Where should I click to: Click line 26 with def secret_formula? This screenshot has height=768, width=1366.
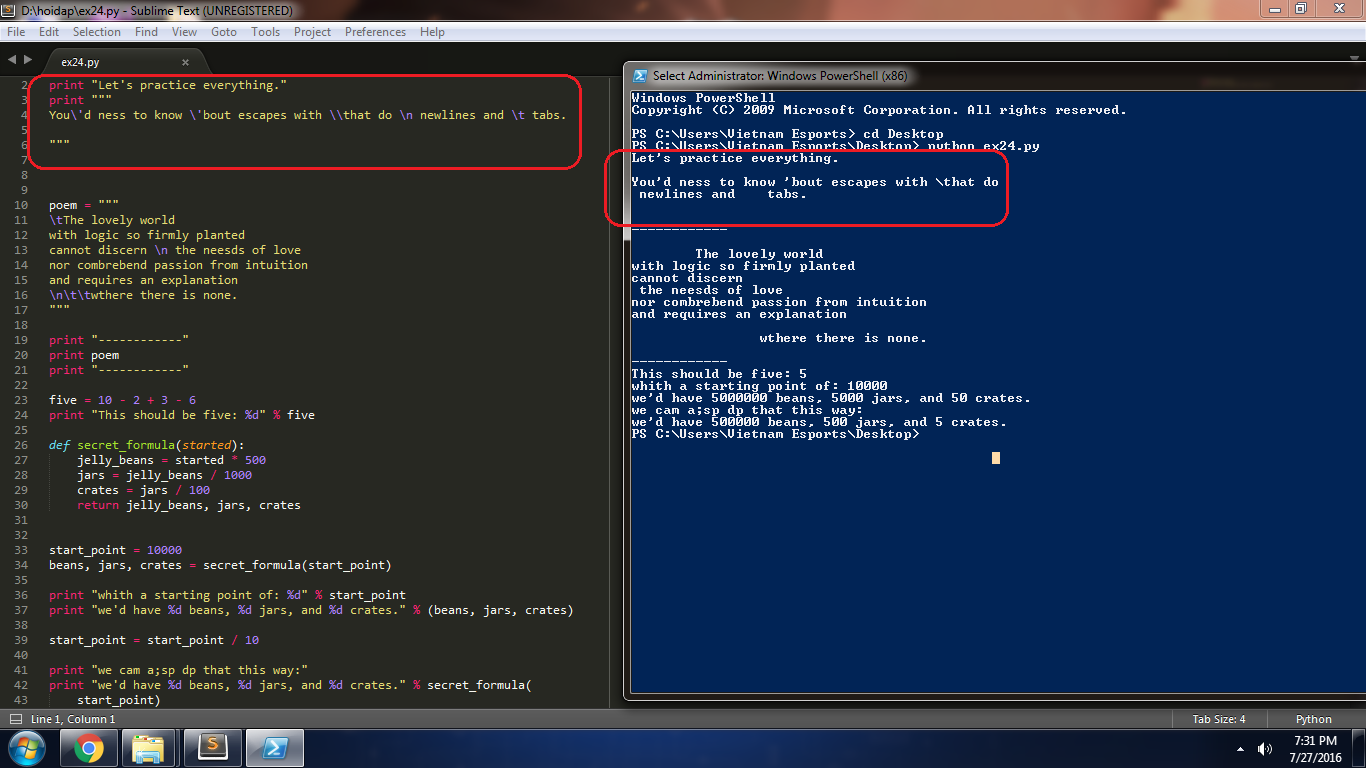click(160, 445)
